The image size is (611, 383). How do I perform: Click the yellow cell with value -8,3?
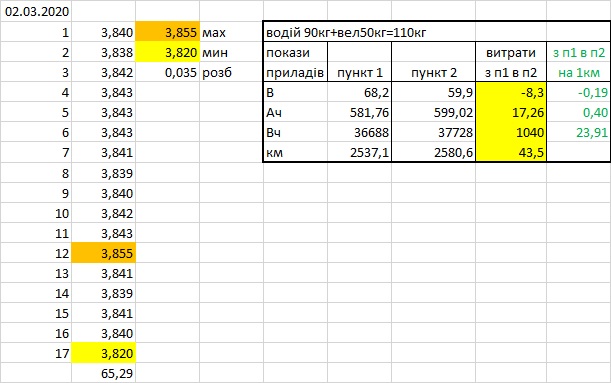pyautogui.click(x=511, y=92)
